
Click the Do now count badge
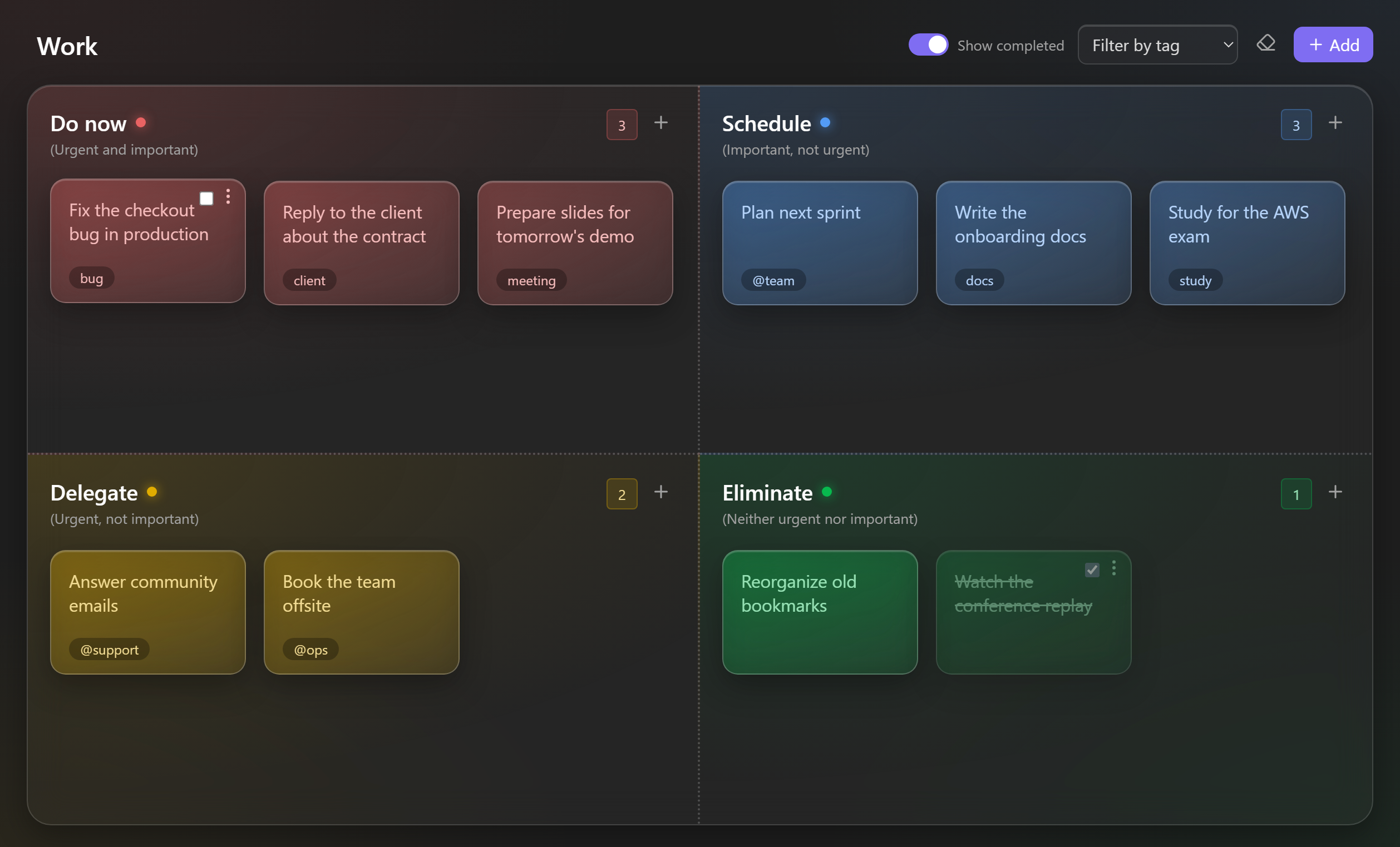pos(622,125)
